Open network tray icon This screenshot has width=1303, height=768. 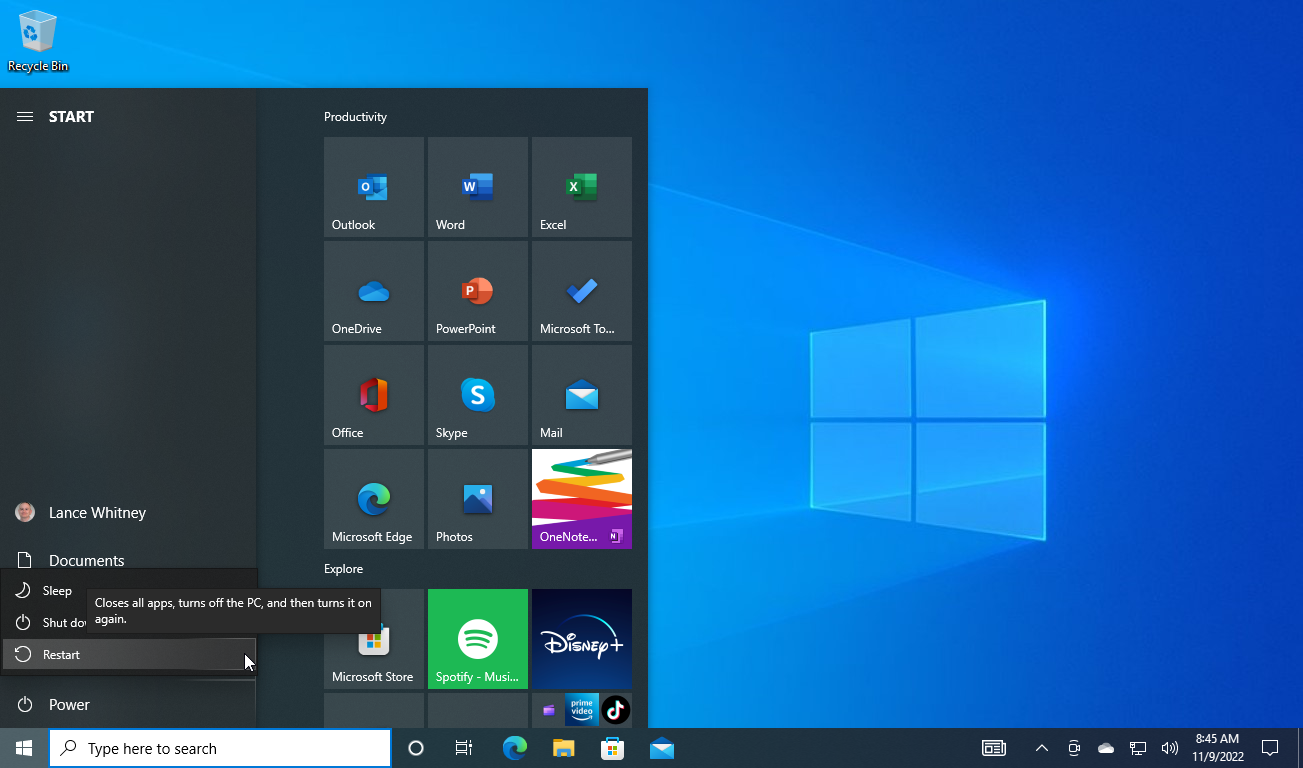(x=1138, y=748)
